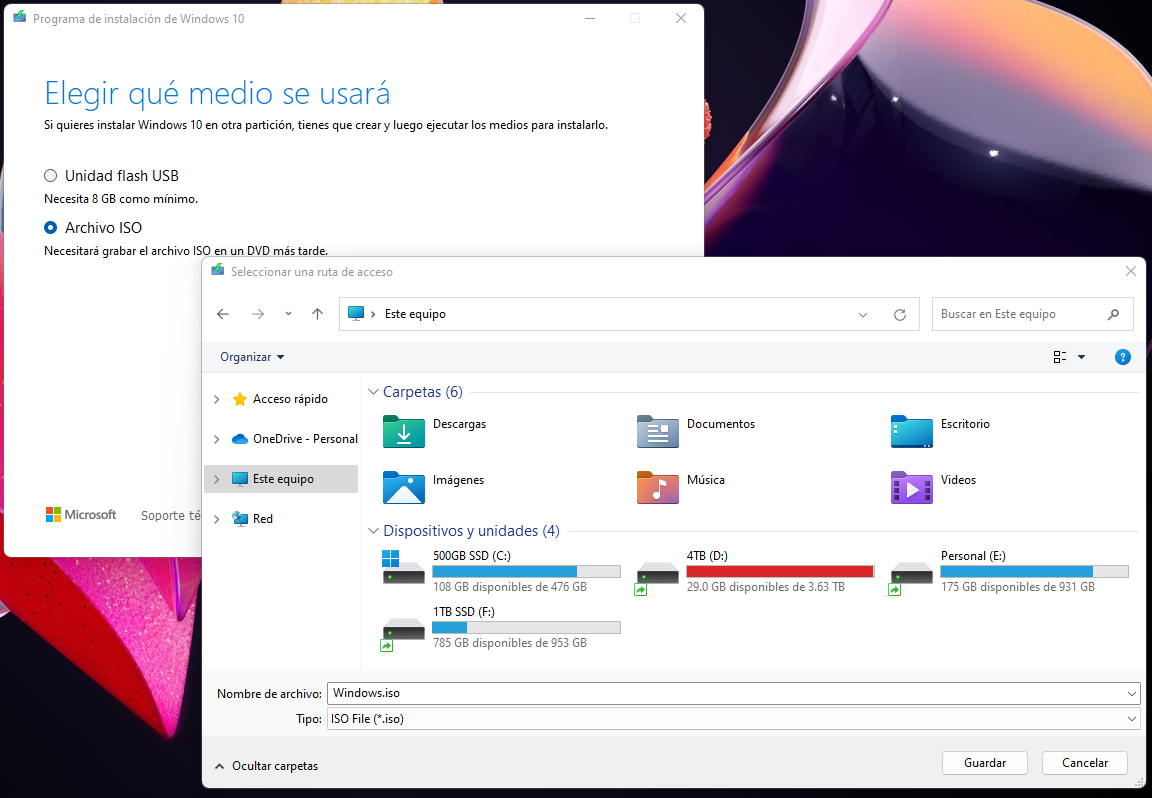Select the 1TB SSD (F:) drive icon

pos(402,633)
